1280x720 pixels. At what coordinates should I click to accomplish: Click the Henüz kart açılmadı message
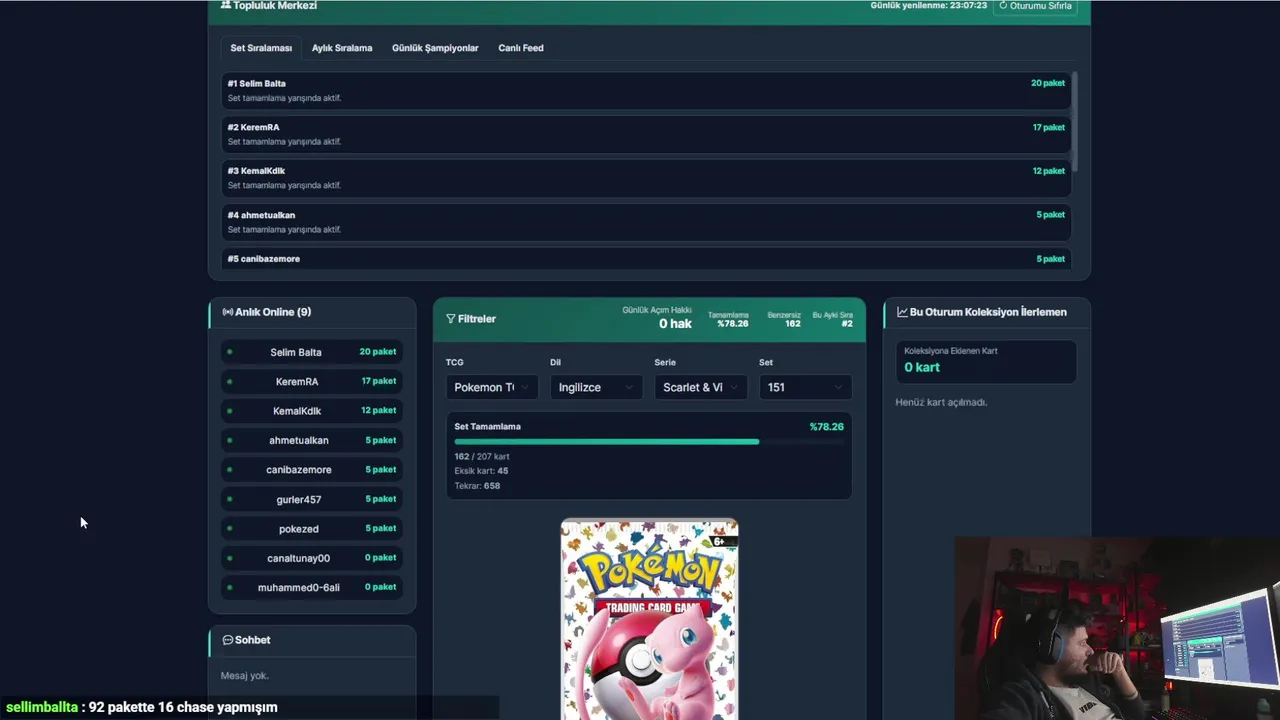click(941, 402)
